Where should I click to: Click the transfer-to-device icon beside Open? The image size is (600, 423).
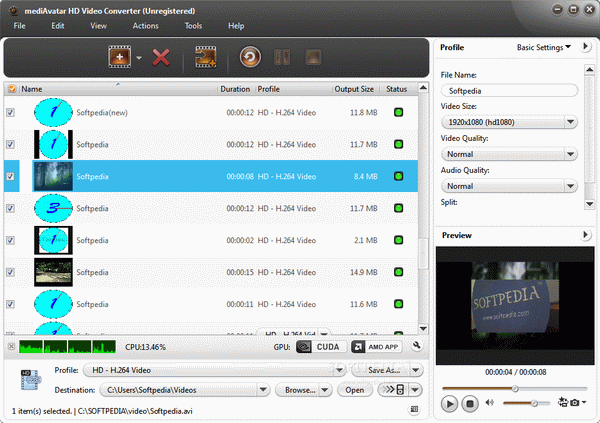coord(394,390)
